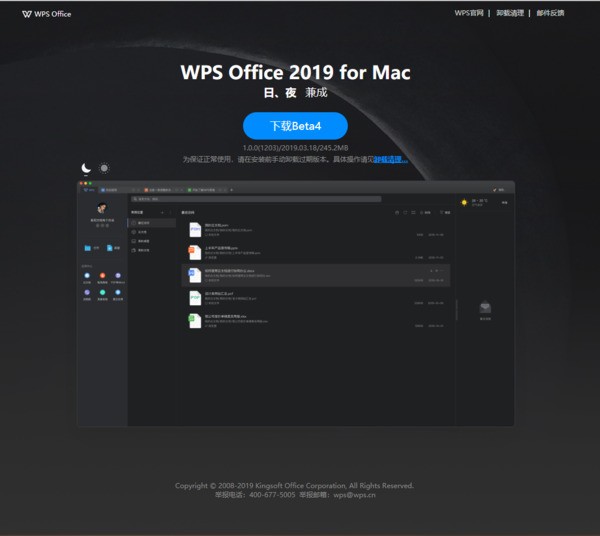
Task: Click the preview file list scrollbar
Action: [457, 310]
